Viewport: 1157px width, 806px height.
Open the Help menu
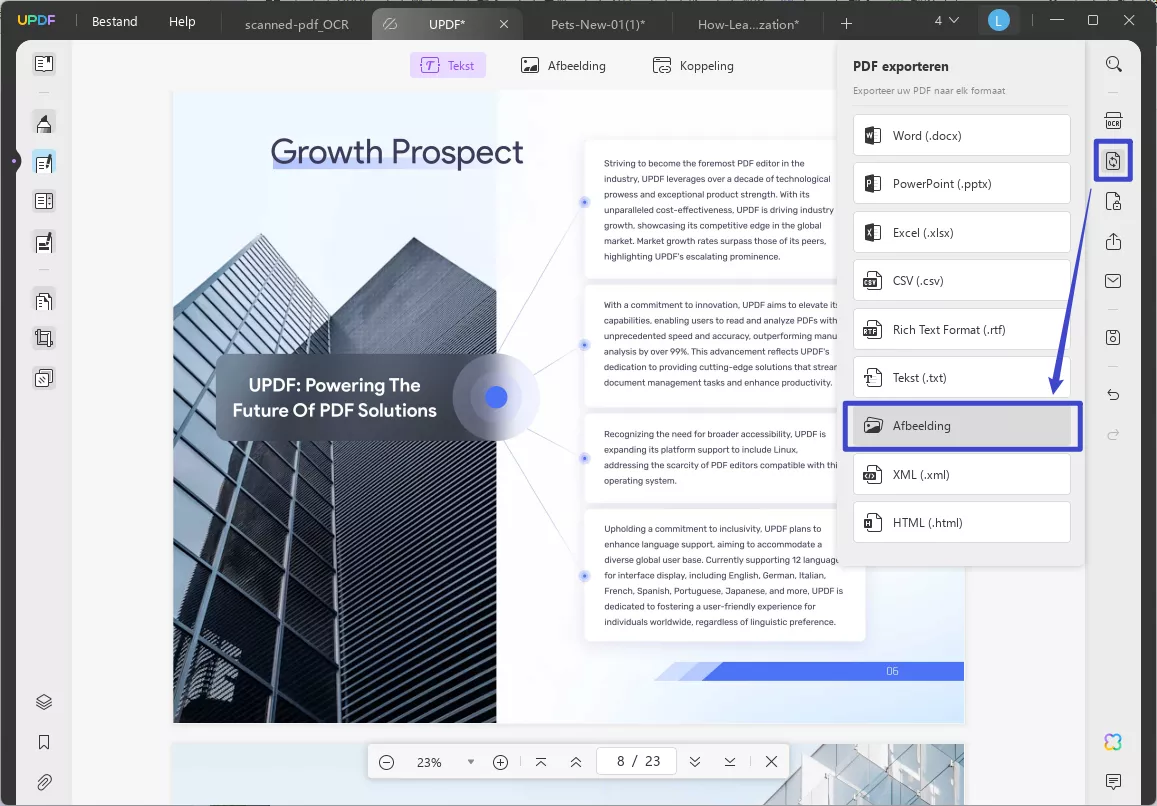pyautogui.click(x=182, y=21)
